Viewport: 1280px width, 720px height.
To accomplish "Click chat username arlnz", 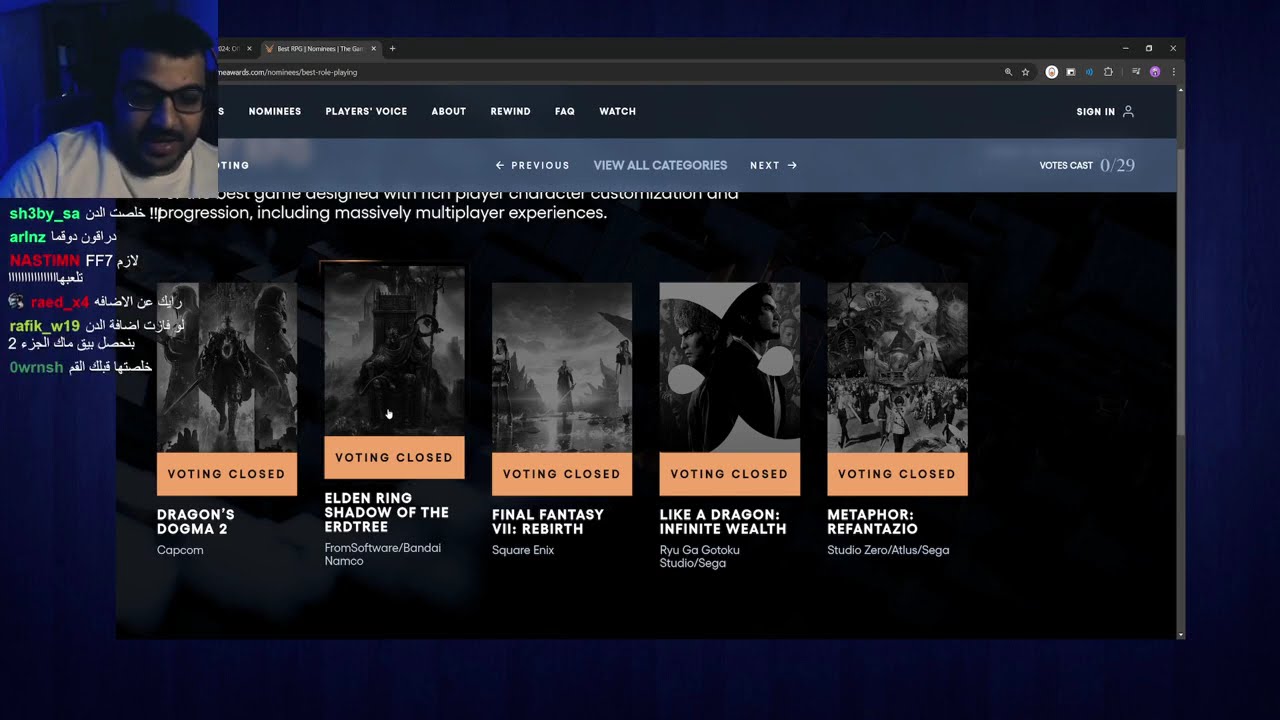I will tap(28, 237).
